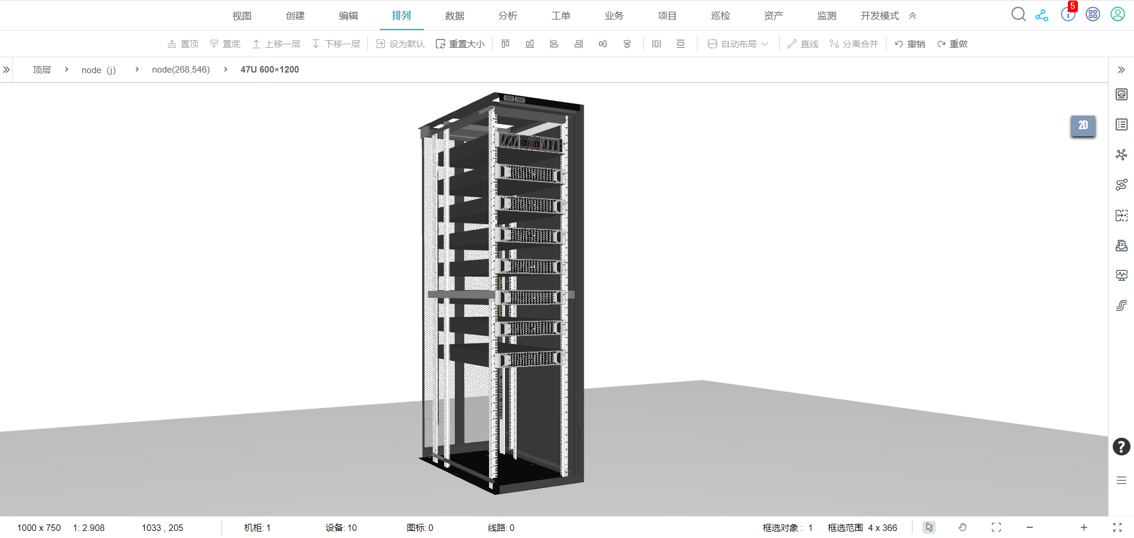
Task: Click the distribute vertically icon
Action: pyautogui.click(x=681, y=44)
